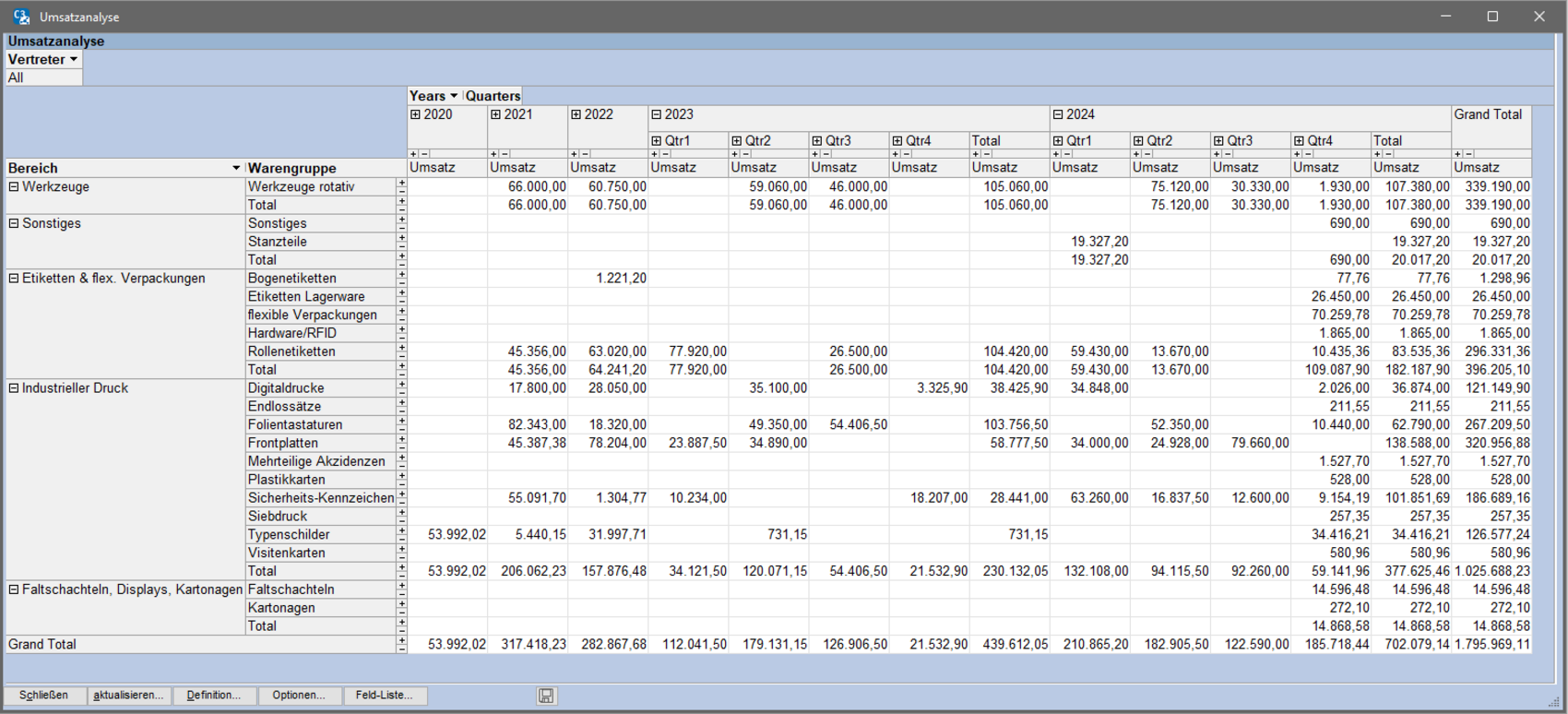The image size is (1568, 714).
Task: Collapse the Werkzeuge row group
Action: point(14,186)
